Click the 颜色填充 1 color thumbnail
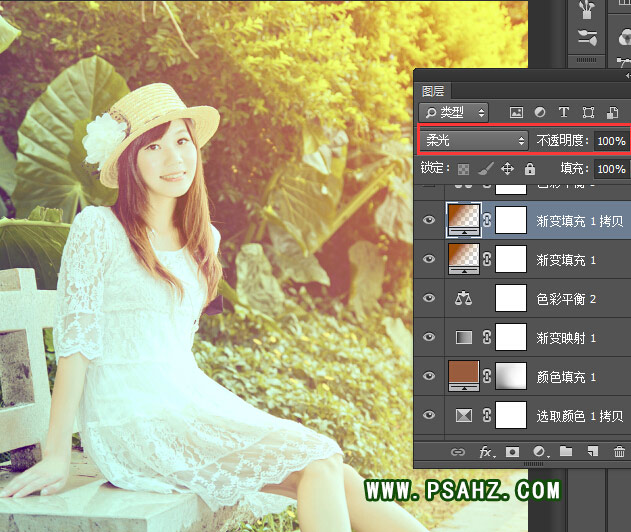 tap(465, 376)
